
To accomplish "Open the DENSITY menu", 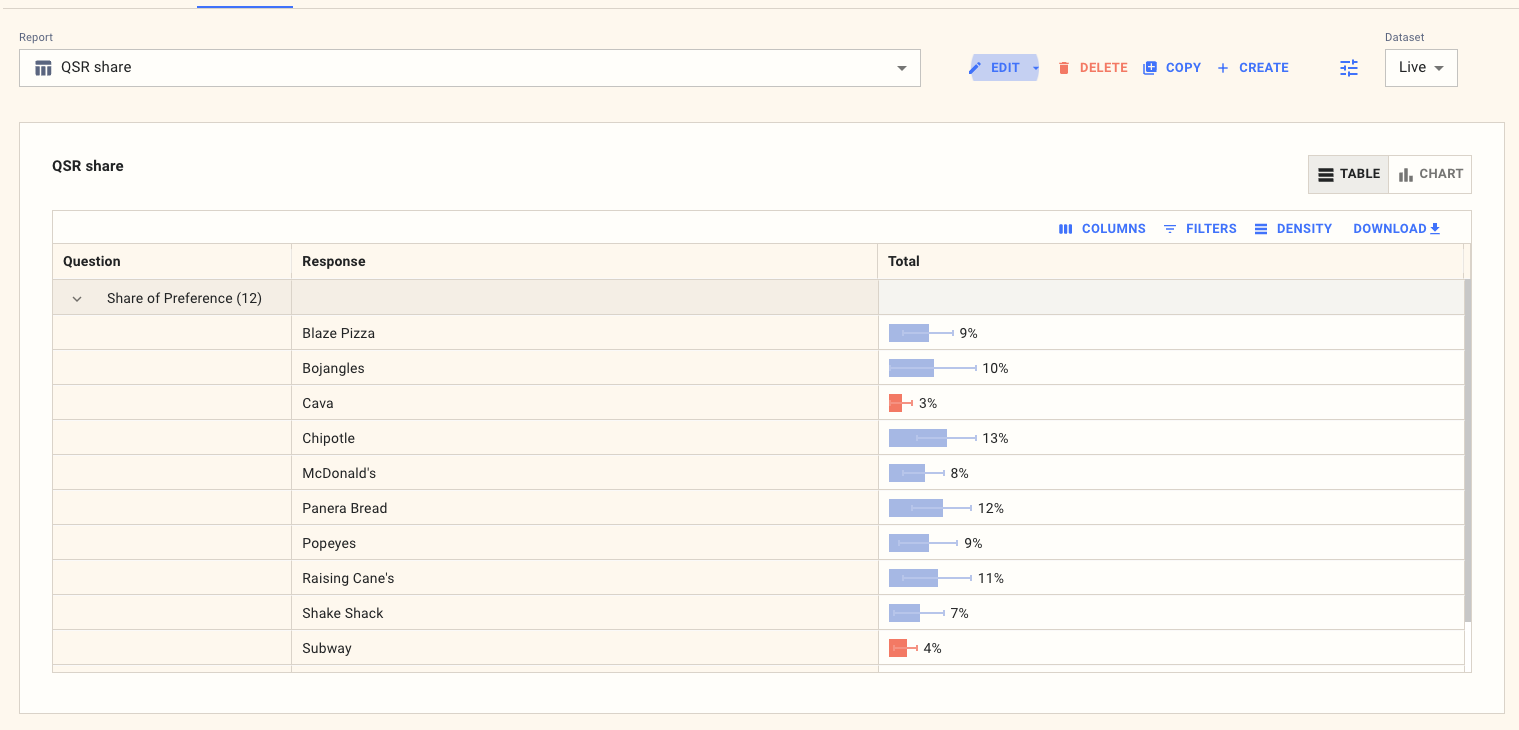I will pos(1293,229).
